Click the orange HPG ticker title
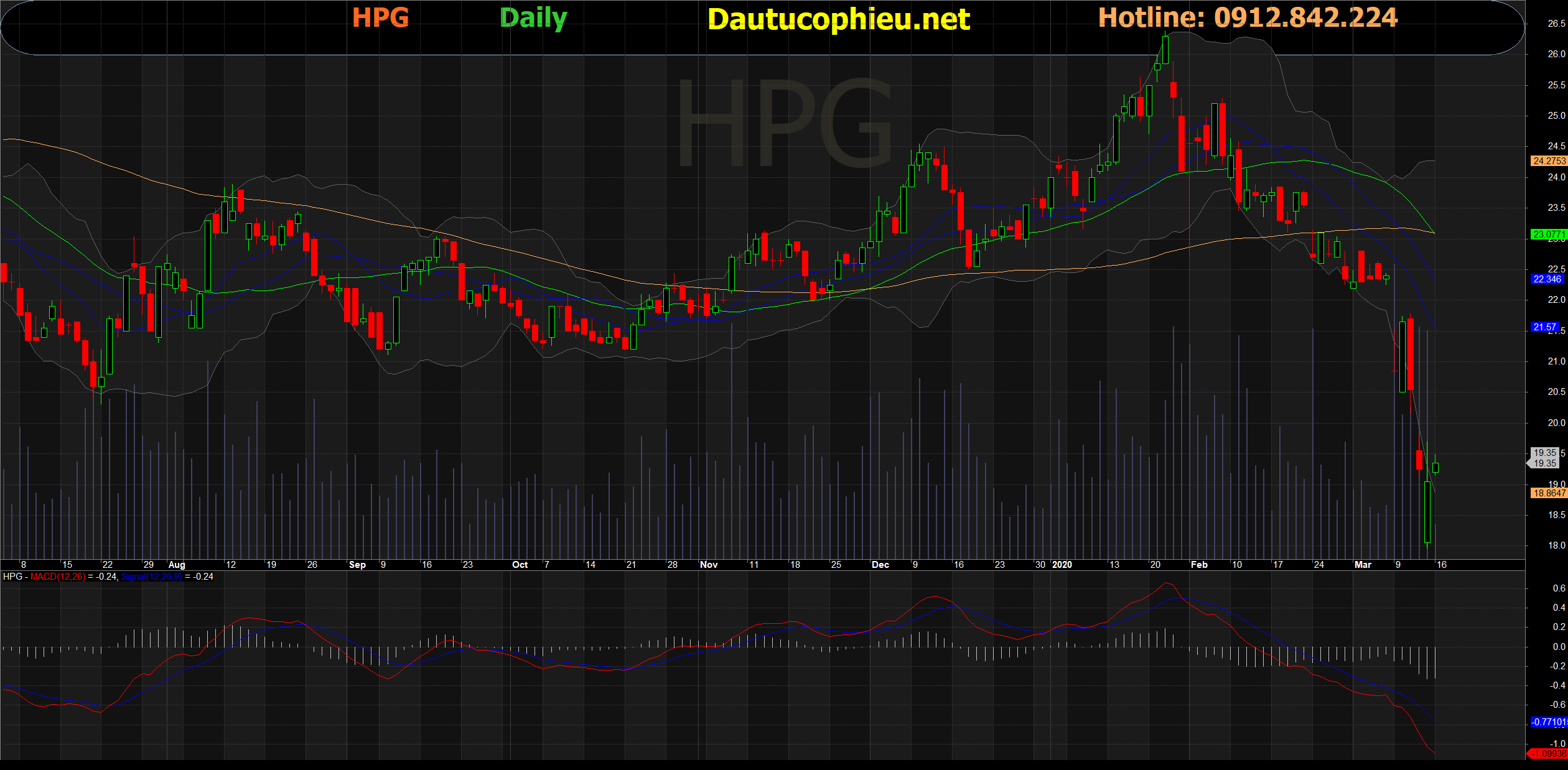Screen dimensions: 1568x770 tap(380, 17)
